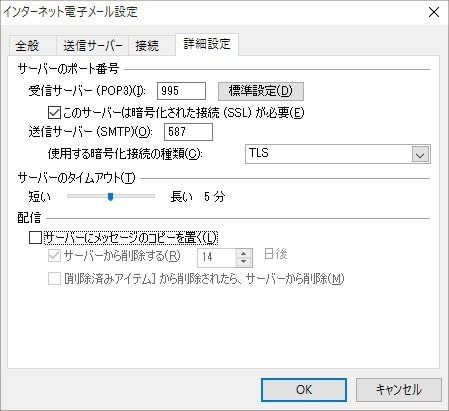Image resolution: width=449 pixels, height=411 pixels.
Task: Click the キャンセル button
Action: [x=399, y=390]
